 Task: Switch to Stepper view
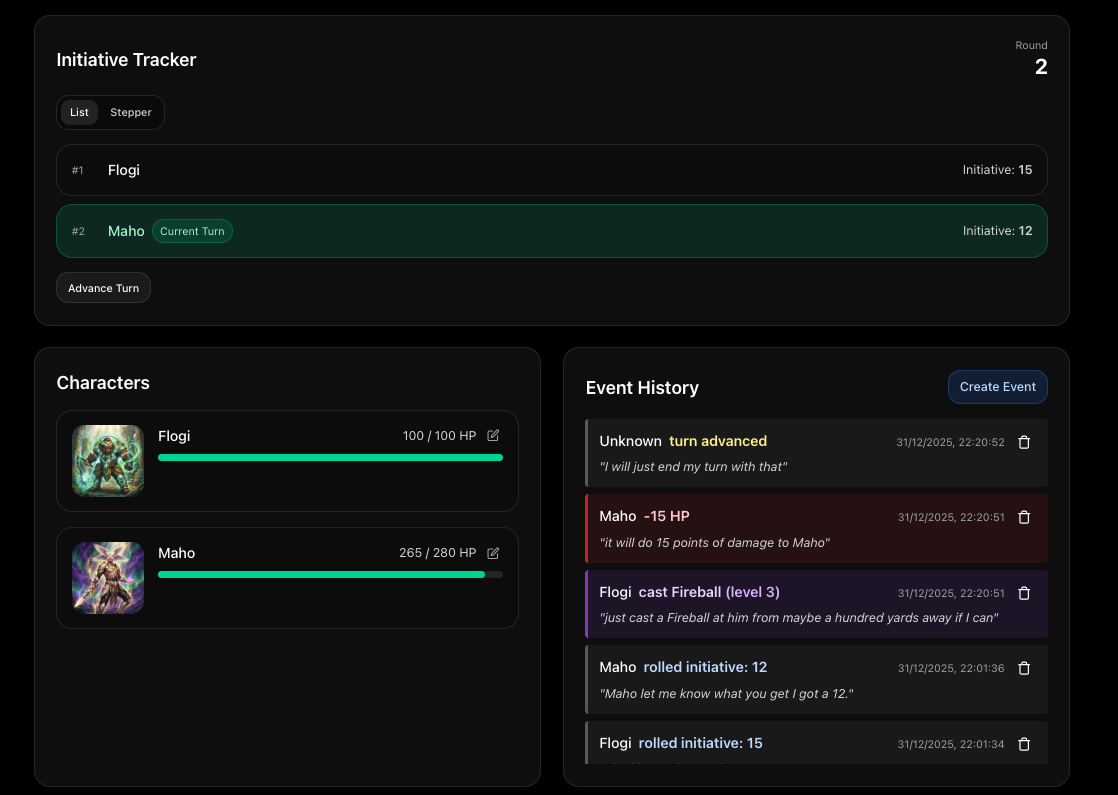tap(130, 112)
